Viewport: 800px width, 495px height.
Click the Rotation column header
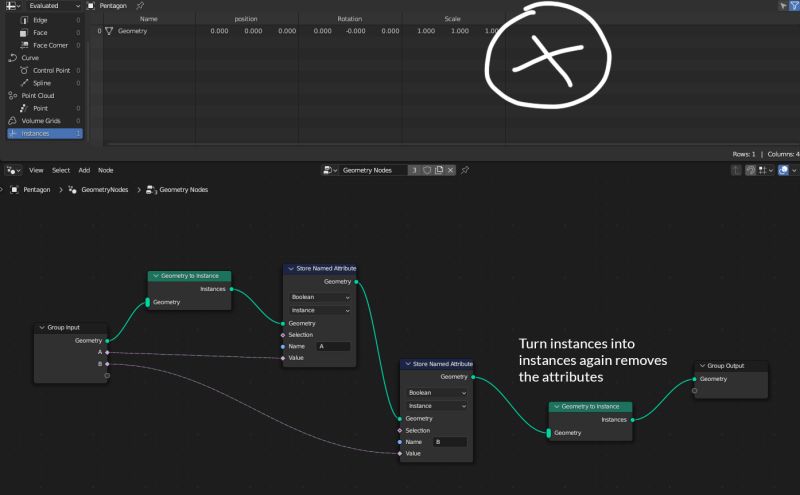(x=349, y=19)
